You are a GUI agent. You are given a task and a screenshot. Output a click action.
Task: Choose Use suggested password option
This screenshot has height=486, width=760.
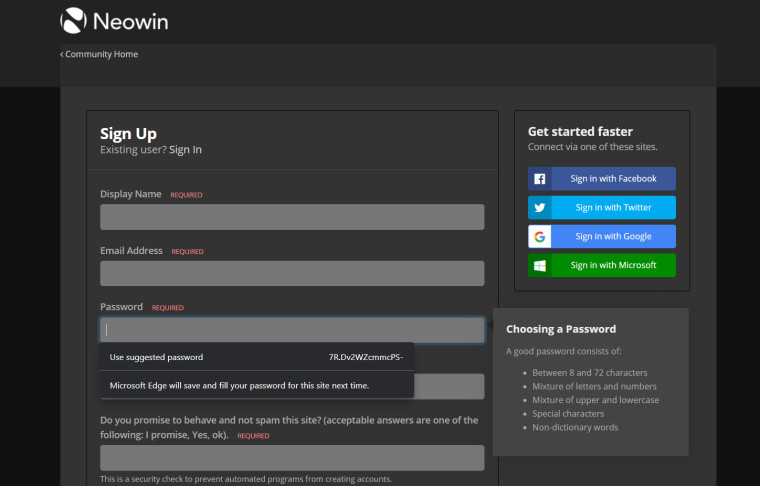click(x=256, y=357)
